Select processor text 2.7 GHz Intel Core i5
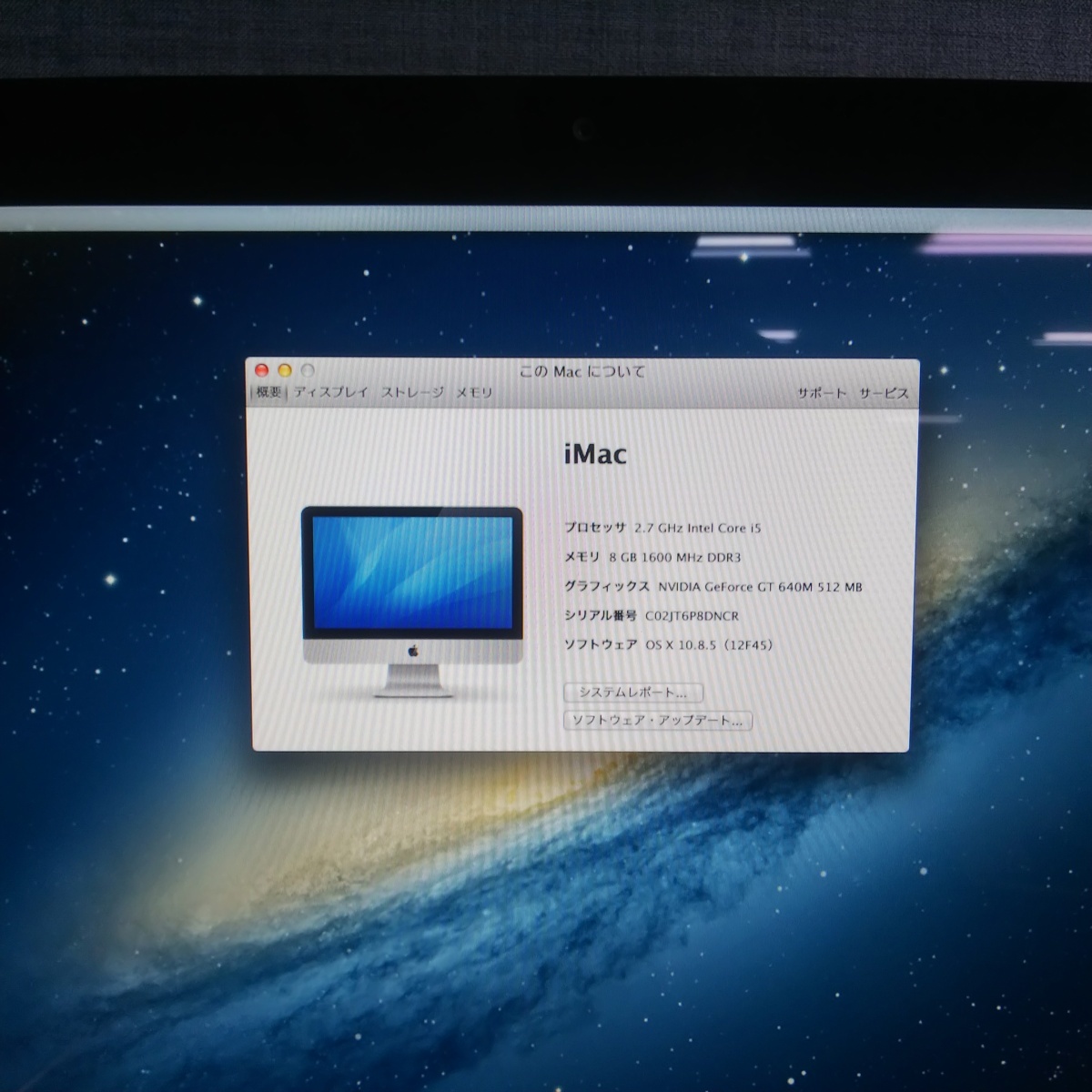Screen dimensions: 1092x1092 698,528
